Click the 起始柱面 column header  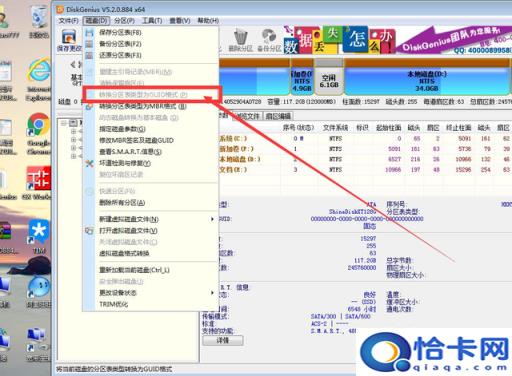pos(389,128)
